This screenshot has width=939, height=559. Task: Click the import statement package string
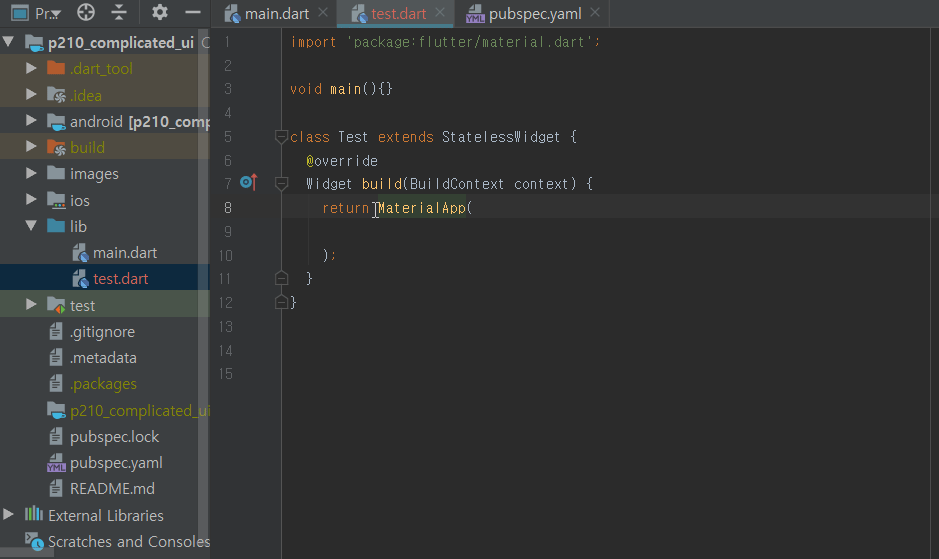click(x=470, y=42)
